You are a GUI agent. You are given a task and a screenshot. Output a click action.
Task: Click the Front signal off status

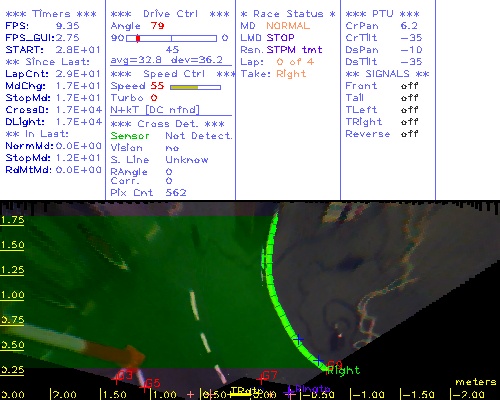(x=409, y=86)
